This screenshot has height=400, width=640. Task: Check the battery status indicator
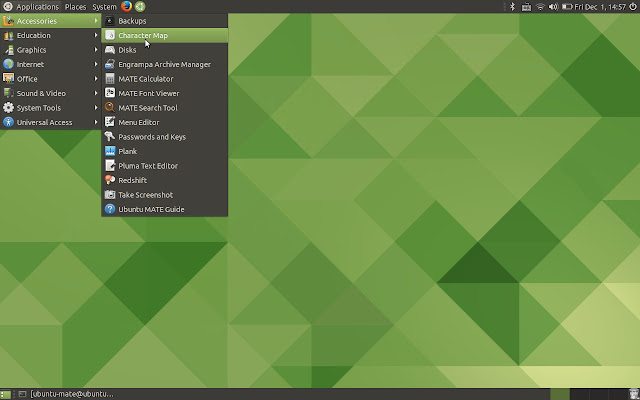pyautogui.click(x=567, y=7)
